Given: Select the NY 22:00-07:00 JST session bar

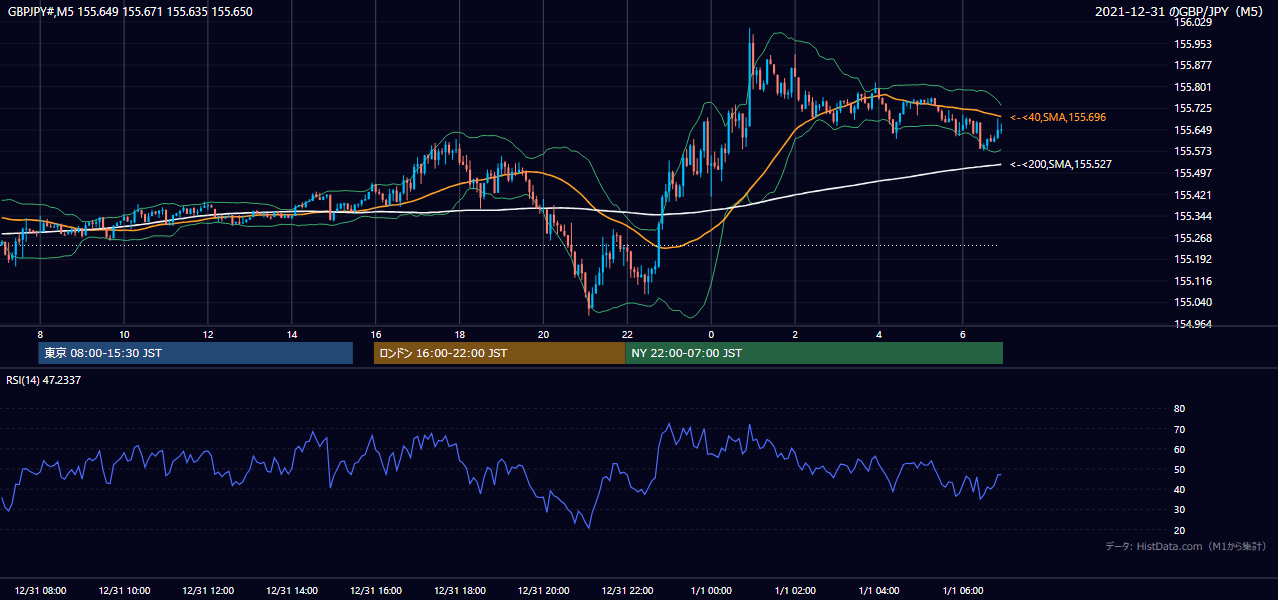Looking at the screenshot, I should (814, 353).
